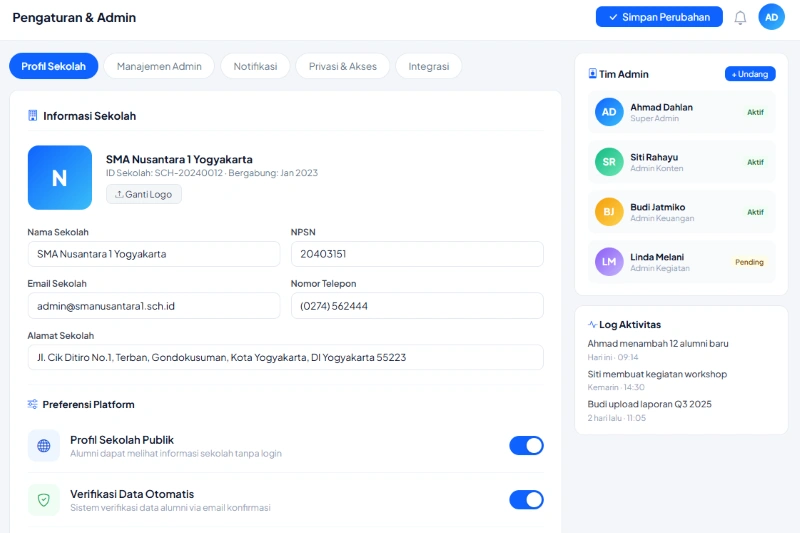Click the globe icon for Profil Sekolah Publik
Screen dimensions: 800x533
tap(44, 446)
